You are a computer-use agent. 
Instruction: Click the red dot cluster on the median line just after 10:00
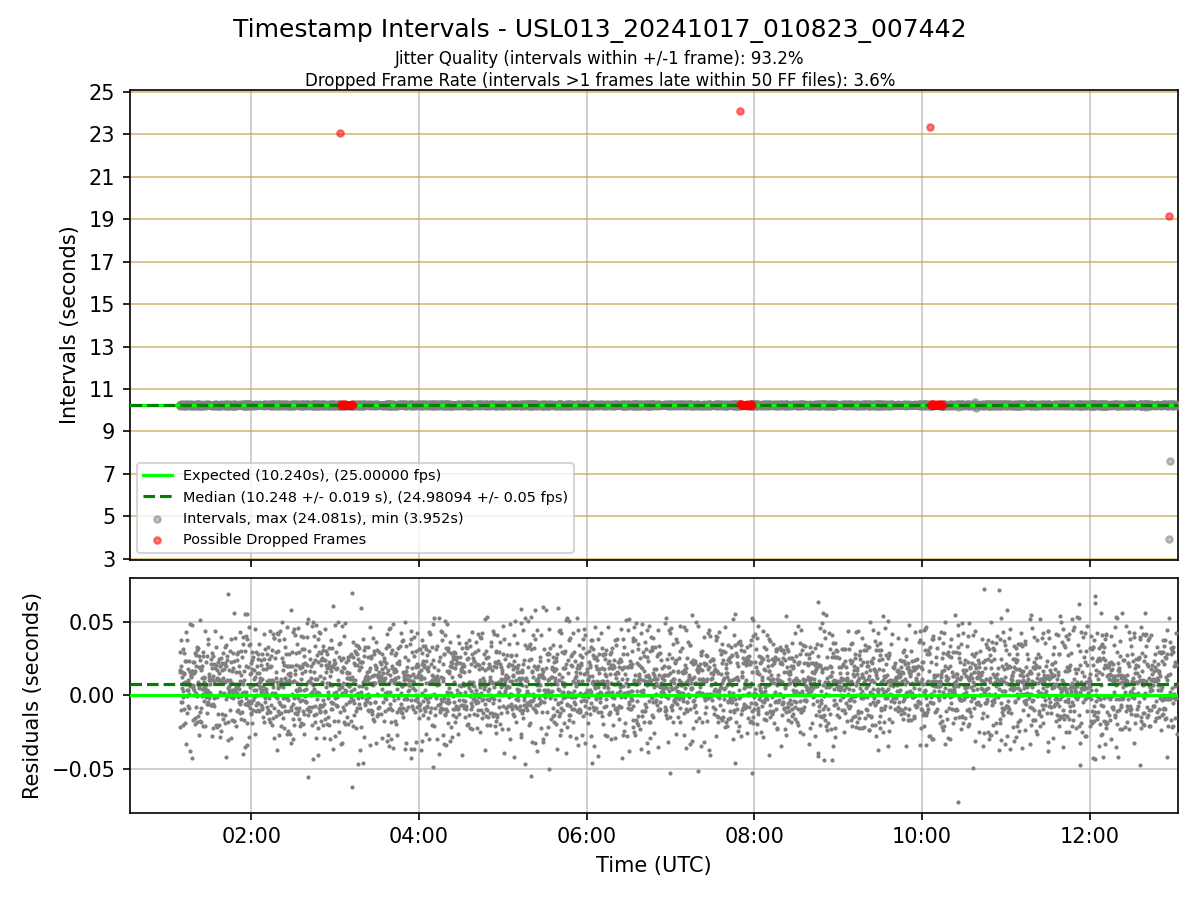(936, 405)
